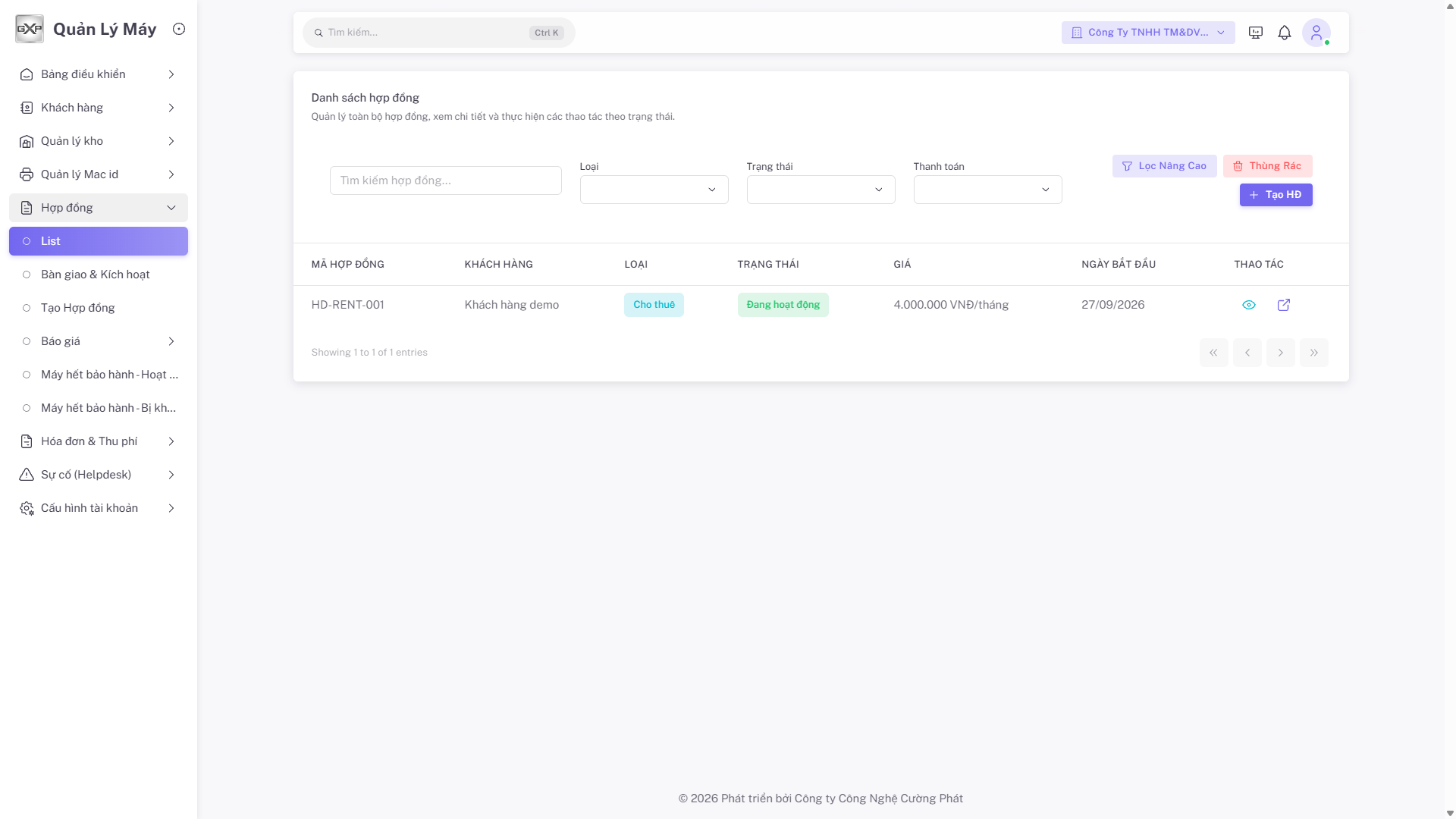Image resolution: width=1456 pixels, height=819 pixels.
Task: Click the Khách hàng contact icon
Action: point(27,108)
